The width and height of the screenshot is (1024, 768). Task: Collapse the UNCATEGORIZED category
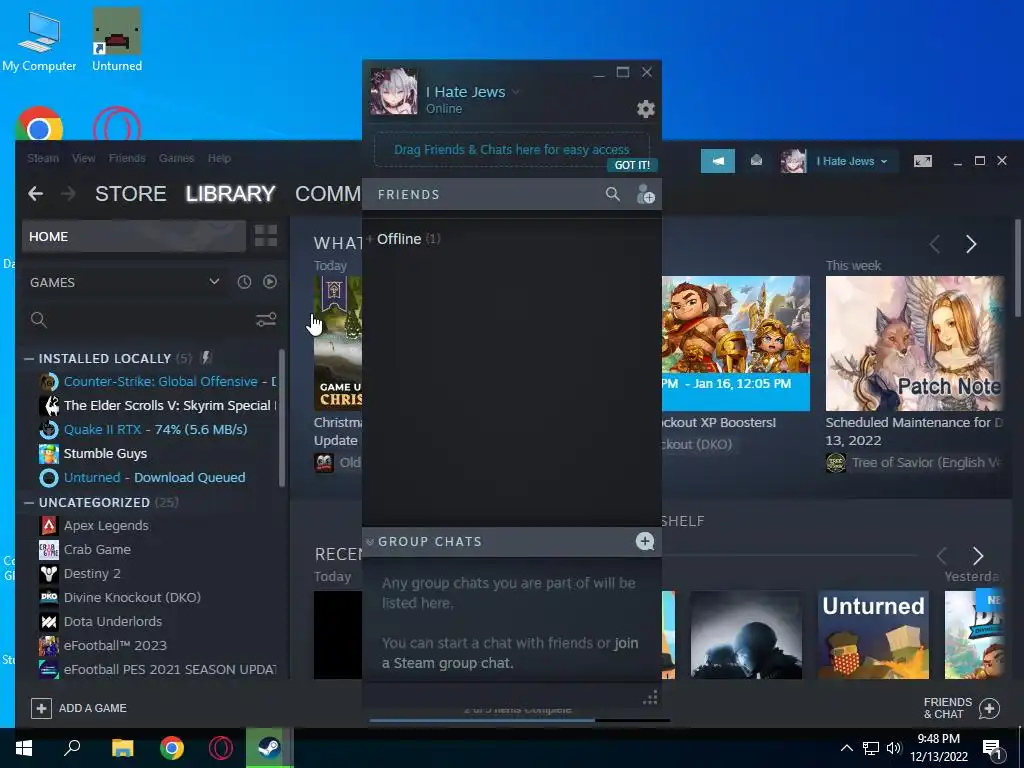(29, 502)
